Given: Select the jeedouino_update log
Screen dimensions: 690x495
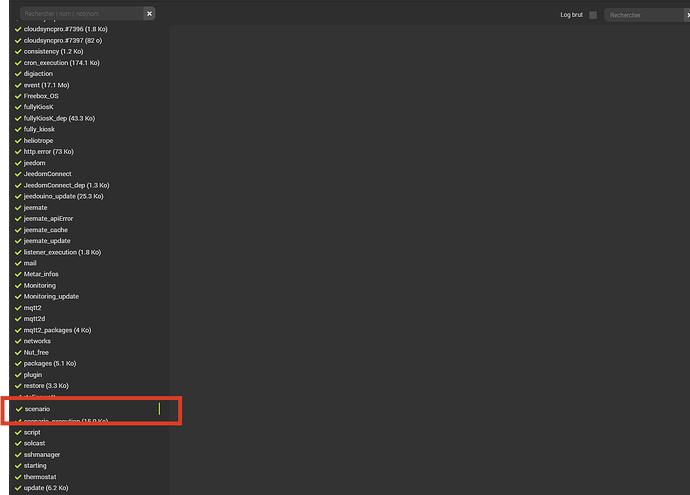Looking at the screenshot, I should point(63,197).
